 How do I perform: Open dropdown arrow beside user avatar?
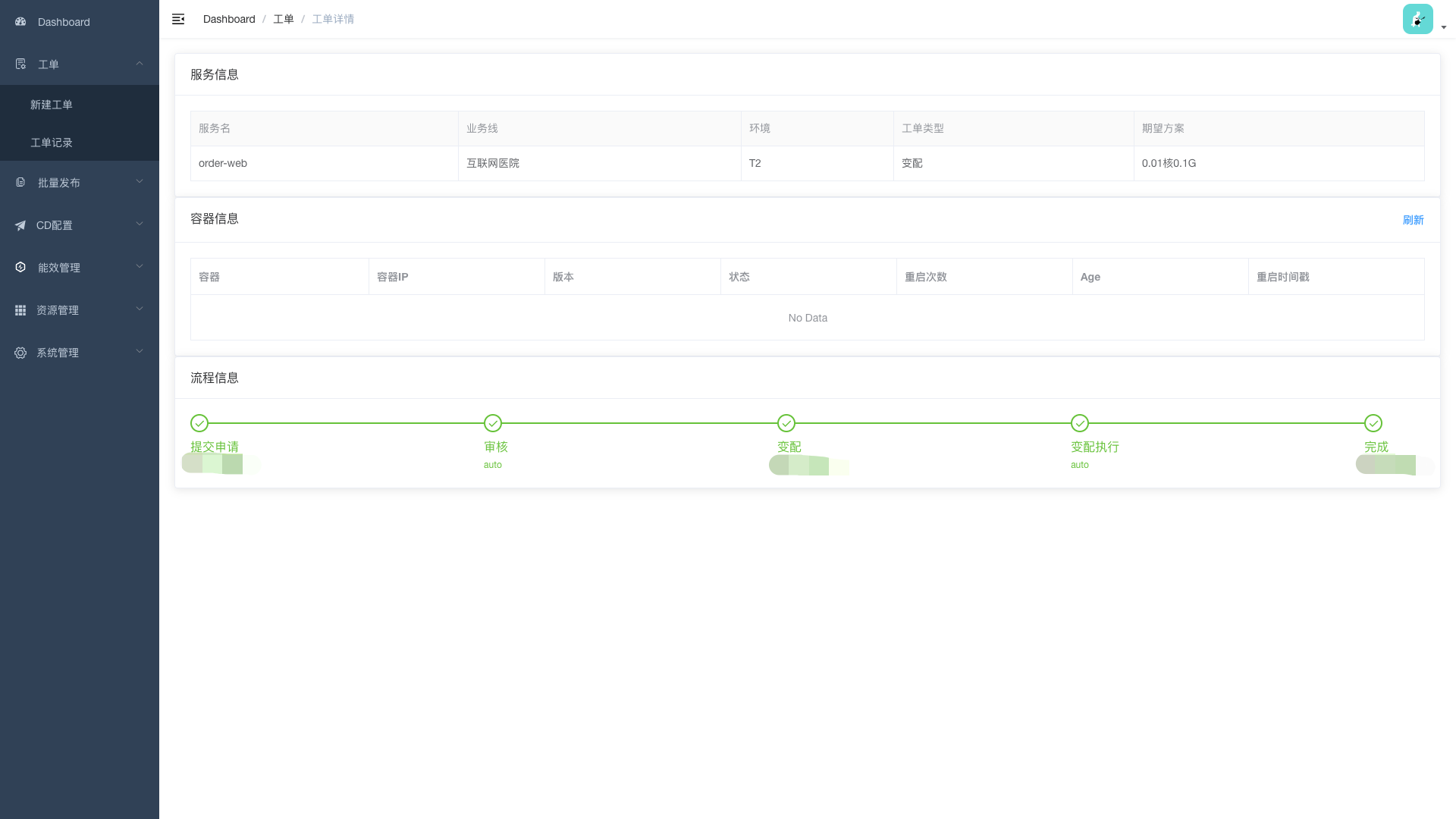1444,27
